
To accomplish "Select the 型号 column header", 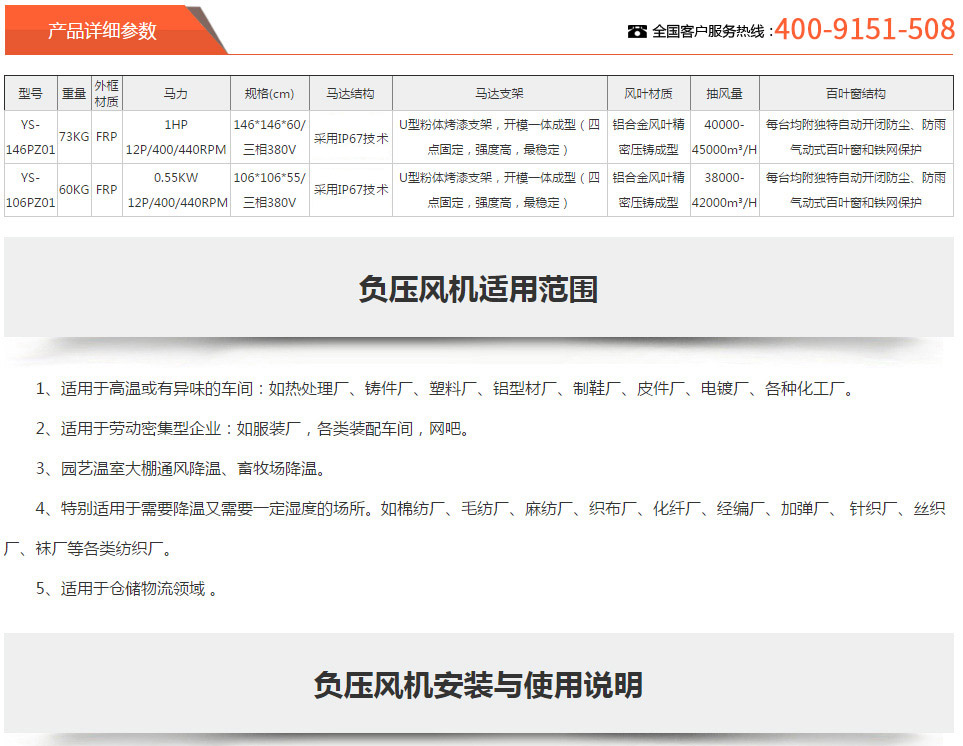I will pos(31,93).
